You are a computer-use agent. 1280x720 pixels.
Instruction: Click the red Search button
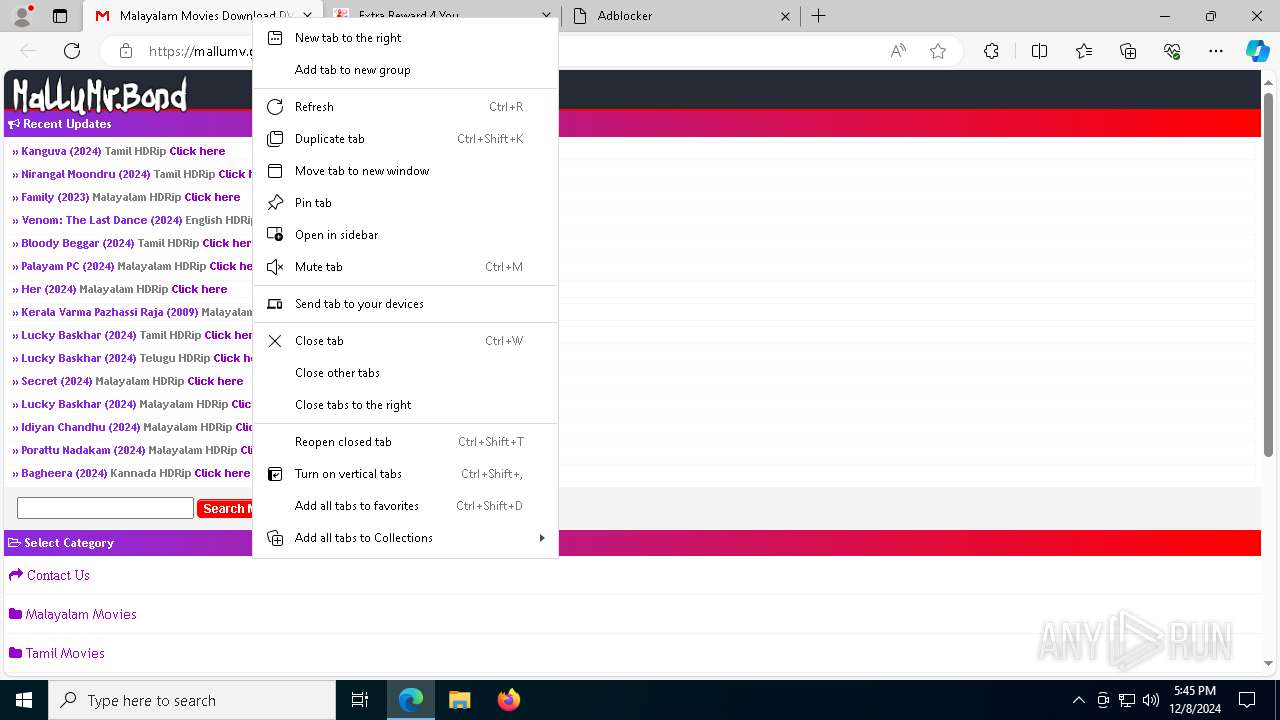[x=225, y=508]
